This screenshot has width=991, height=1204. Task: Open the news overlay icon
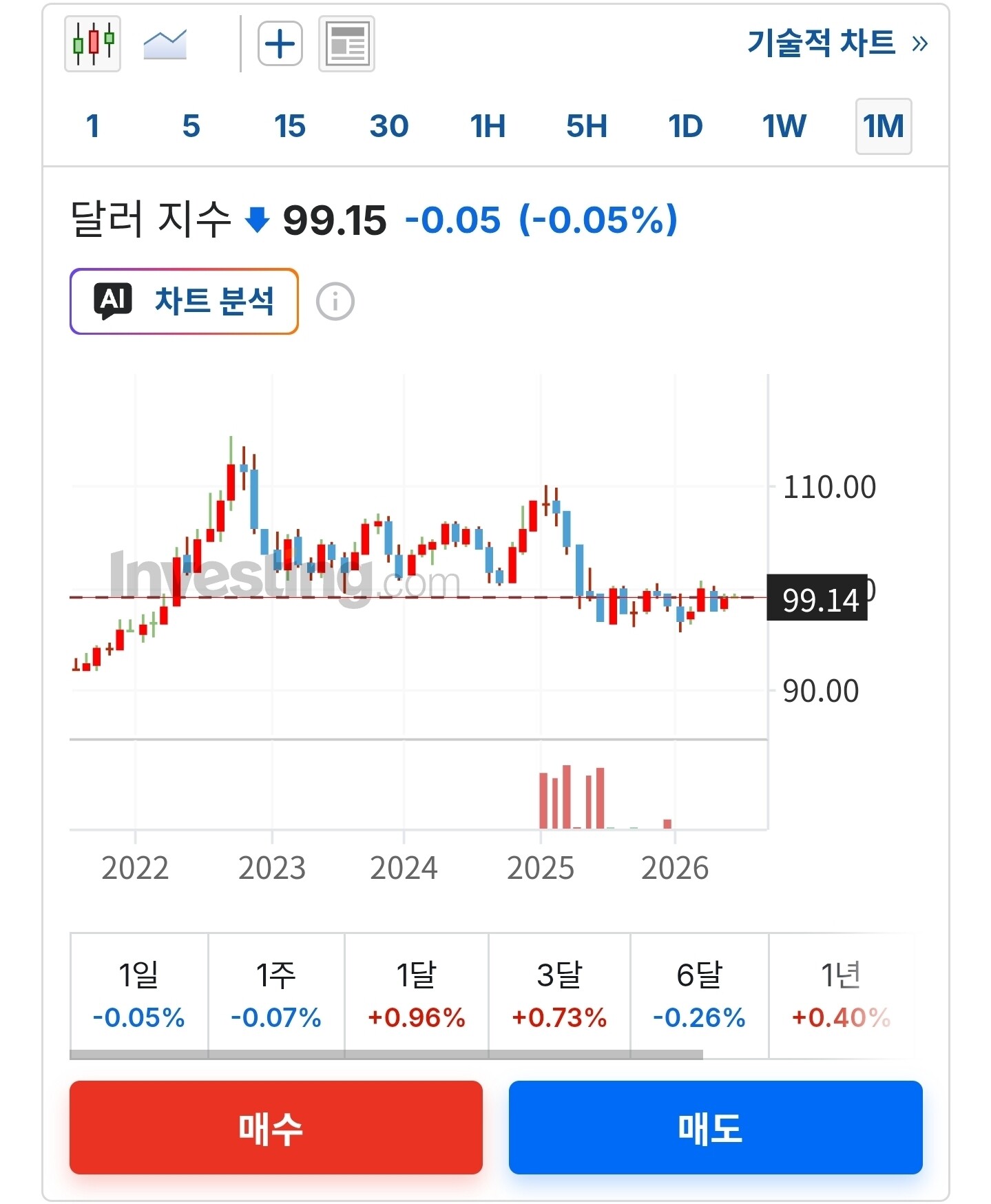click(x=346, y=44)
